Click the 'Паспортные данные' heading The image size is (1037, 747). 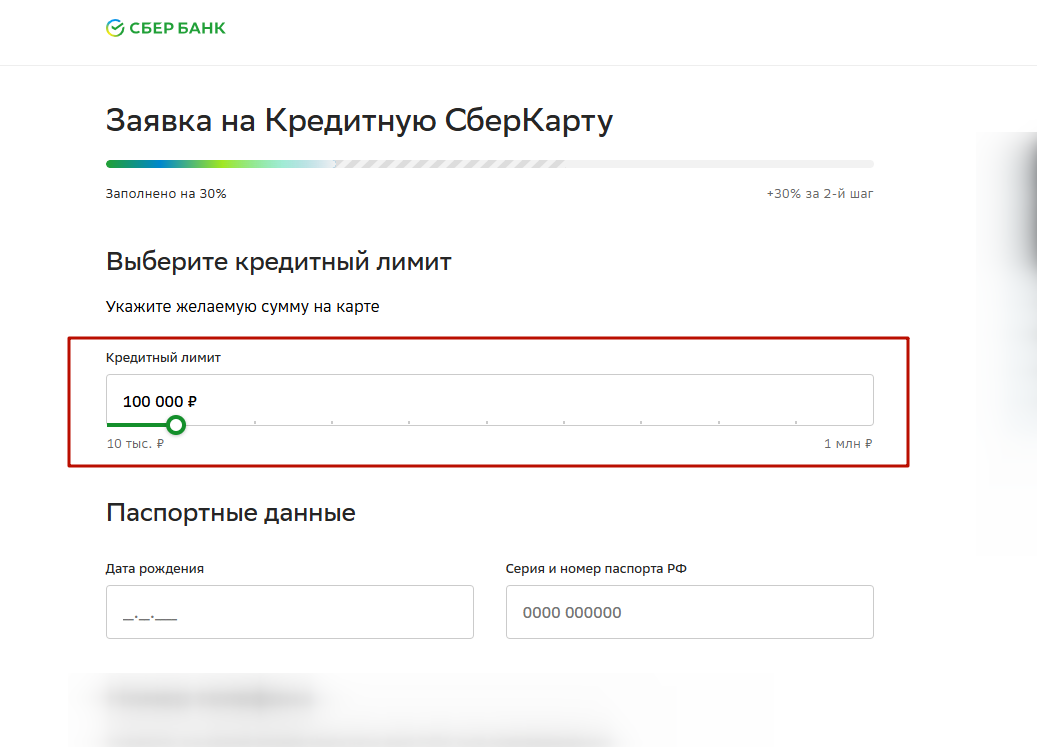coord(231,513)
